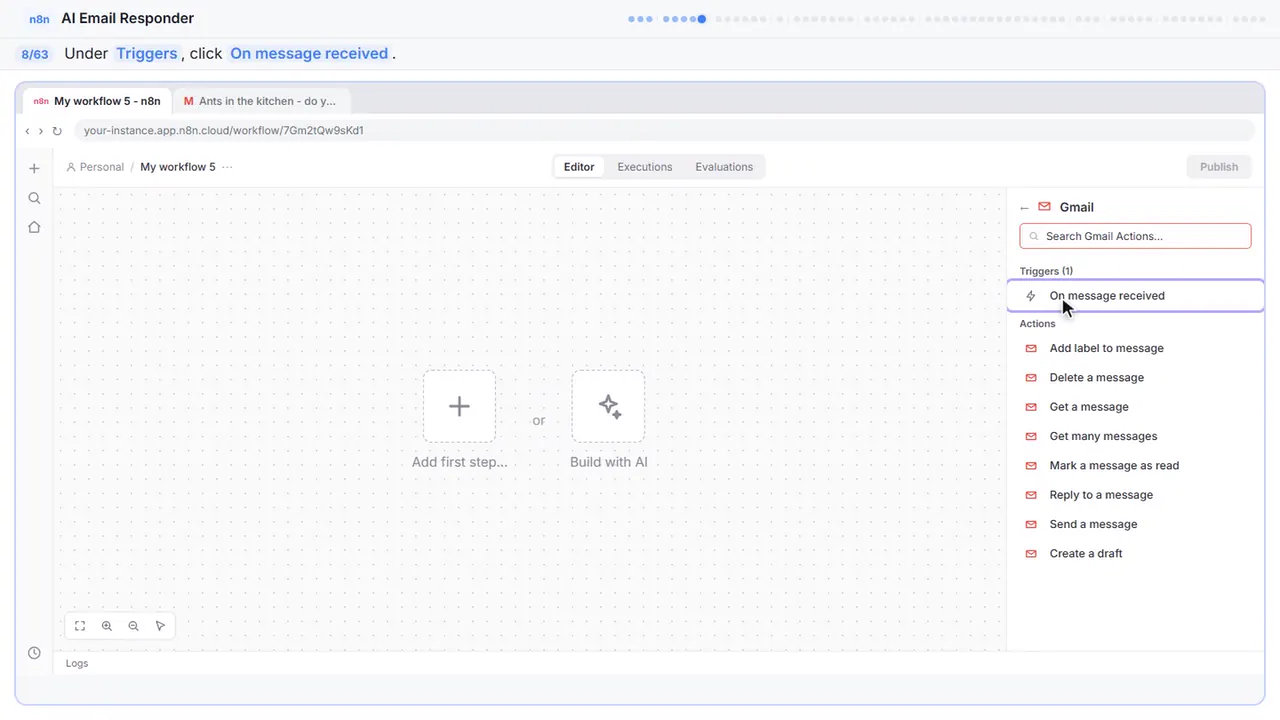Screen dimensions: 1280x720
Task: Pick the 'Create a draft' action
Action: coord(1135,554)
